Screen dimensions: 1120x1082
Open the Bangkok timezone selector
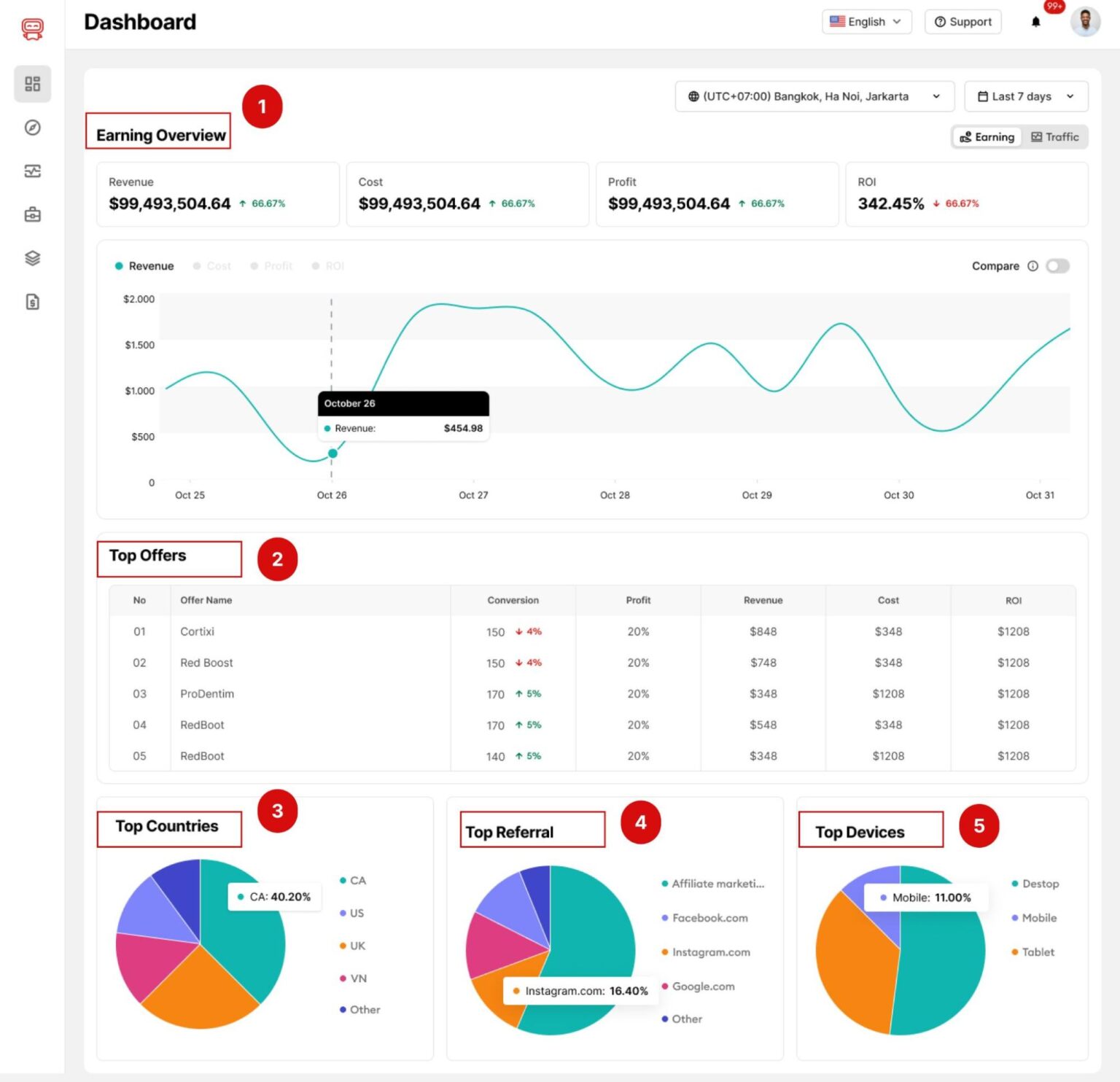pyautogui.click(x=814, y=96)
